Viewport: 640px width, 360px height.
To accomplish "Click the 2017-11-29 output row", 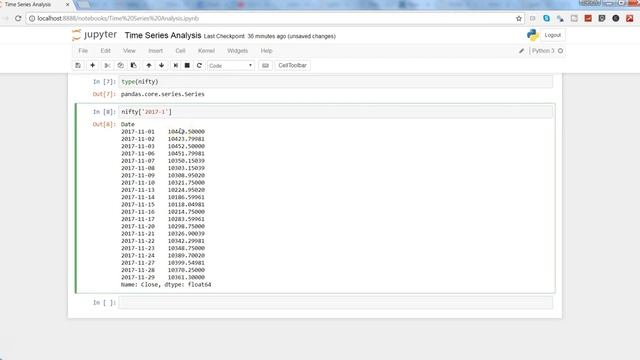I will [x=163, y=278].
